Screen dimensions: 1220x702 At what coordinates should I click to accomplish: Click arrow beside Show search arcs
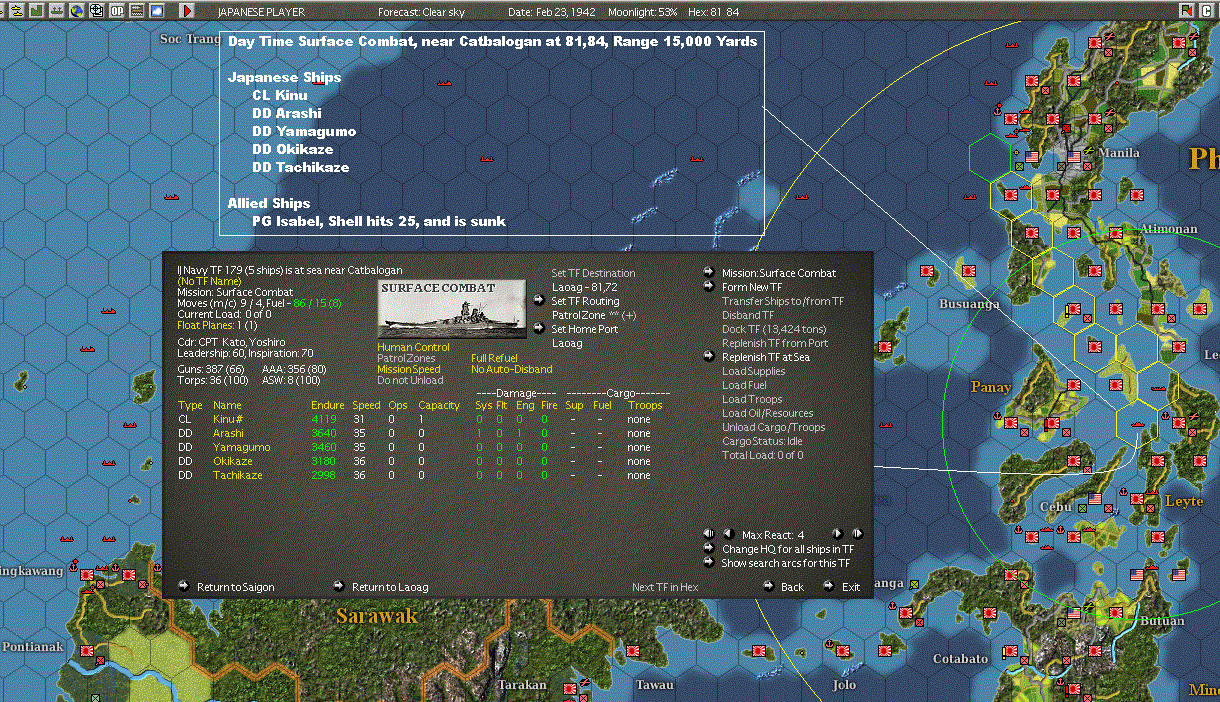[709, 562]
